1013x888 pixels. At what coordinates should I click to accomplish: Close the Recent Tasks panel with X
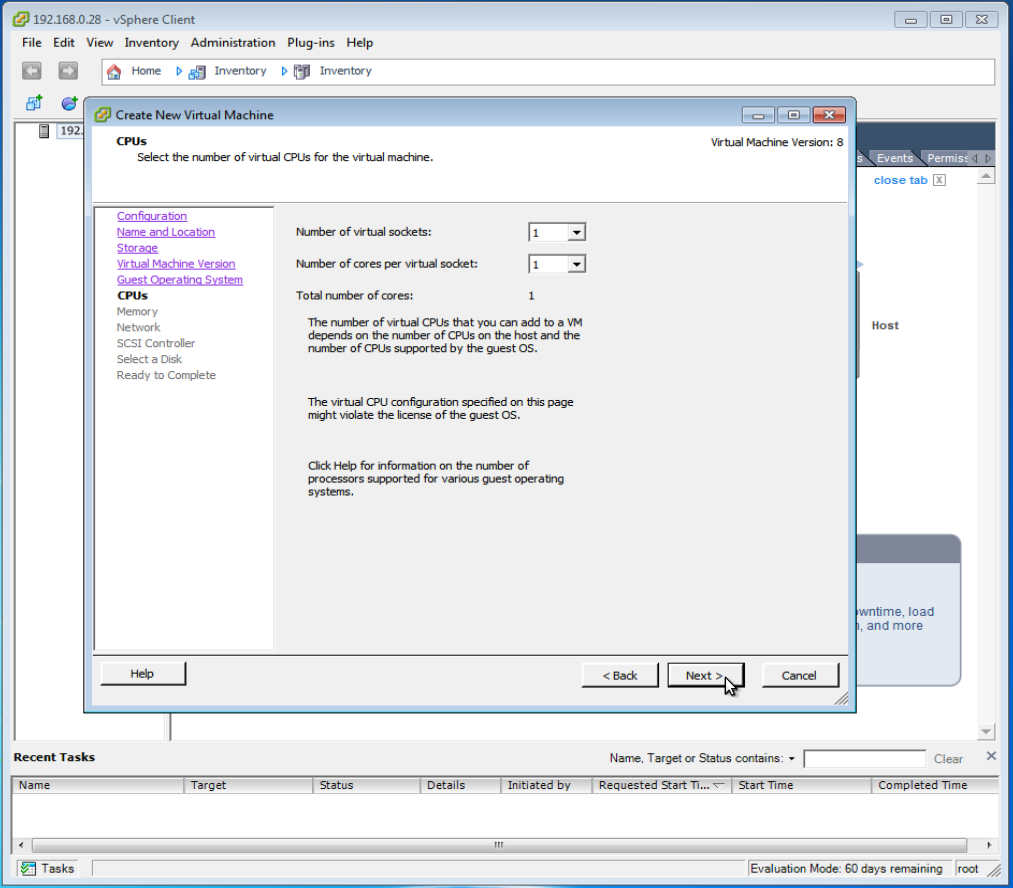[991, 756]
